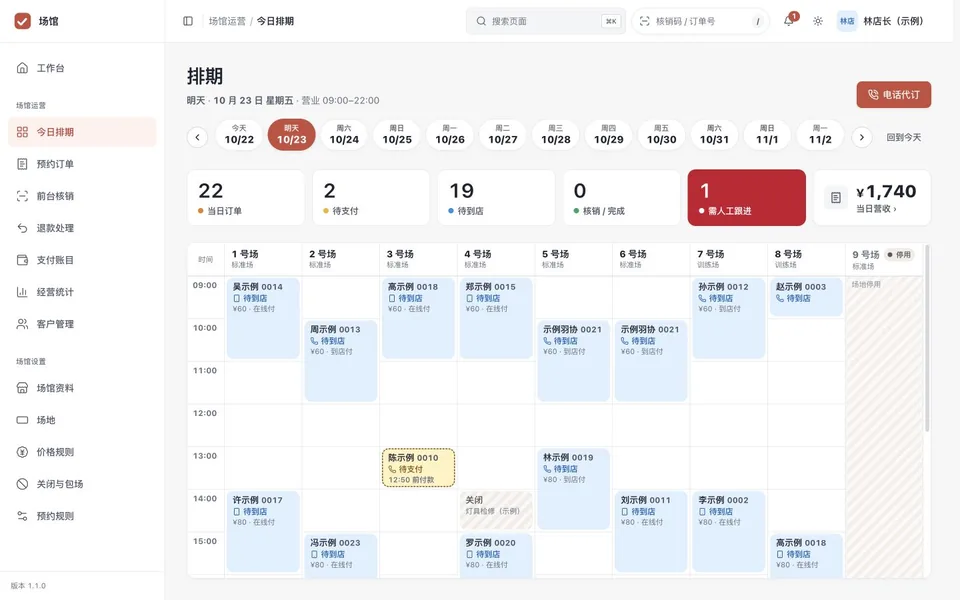Click the 场馆运营 breadcrumb
The height and width of the screenshot is (600, 960).
coord(227,21)
